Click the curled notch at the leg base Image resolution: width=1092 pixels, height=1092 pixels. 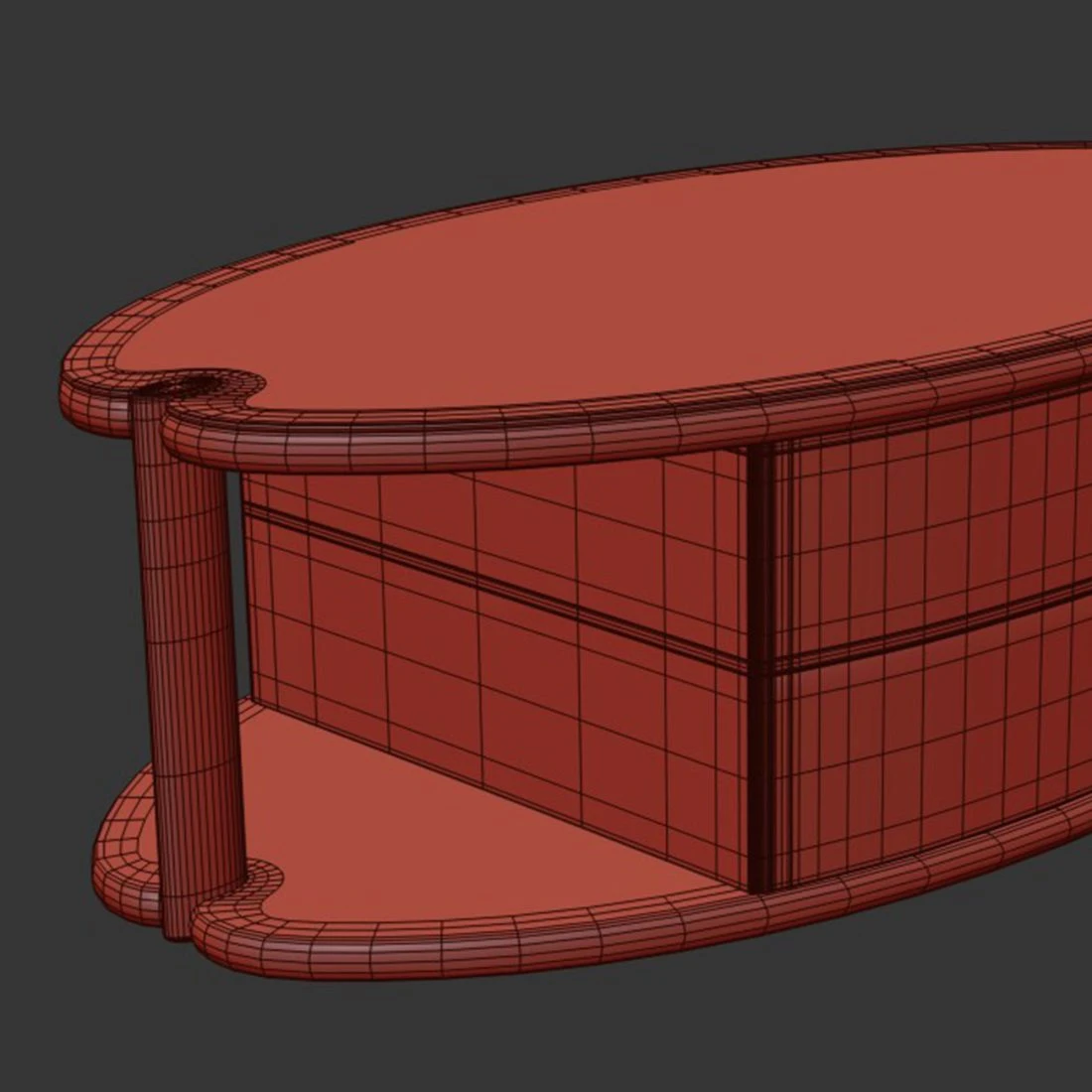click(260, 876)
